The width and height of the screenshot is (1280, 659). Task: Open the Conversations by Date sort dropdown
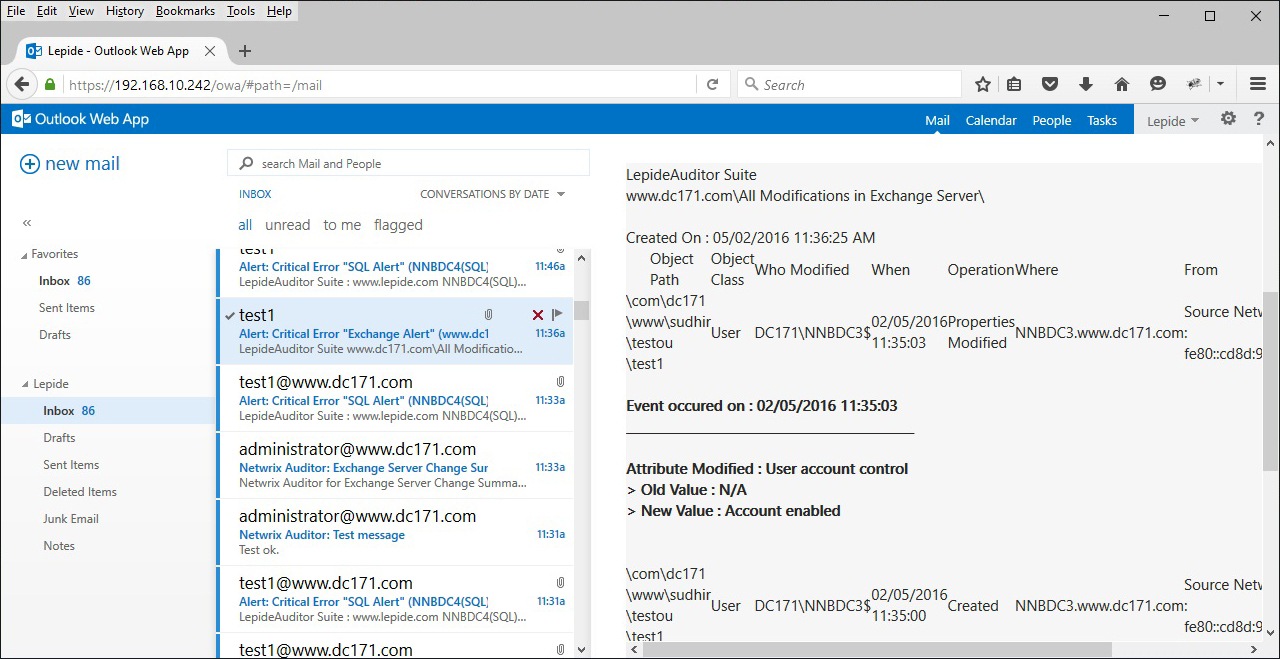pyautogui.click(x=492, y=193)
